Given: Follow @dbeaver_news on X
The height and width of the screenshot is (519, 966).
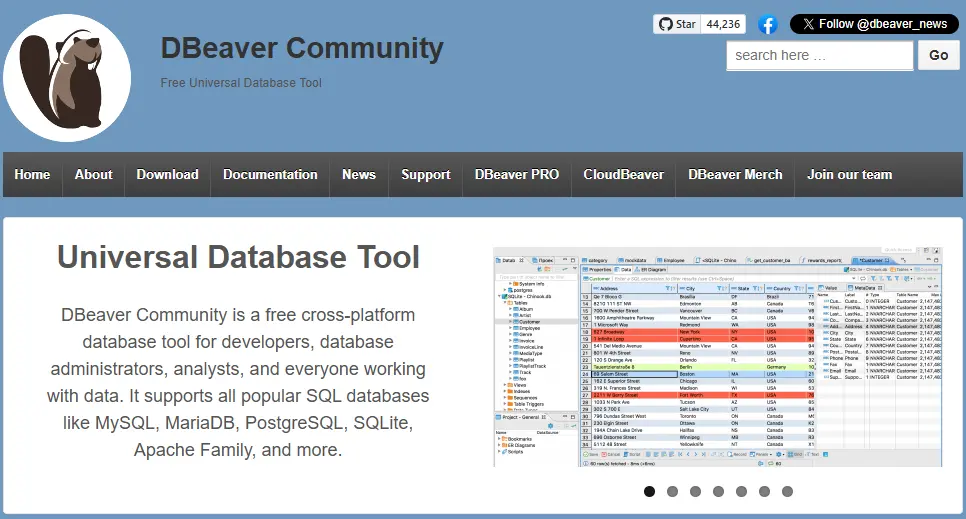Looking at the screenshot, I should pos(874,24).
